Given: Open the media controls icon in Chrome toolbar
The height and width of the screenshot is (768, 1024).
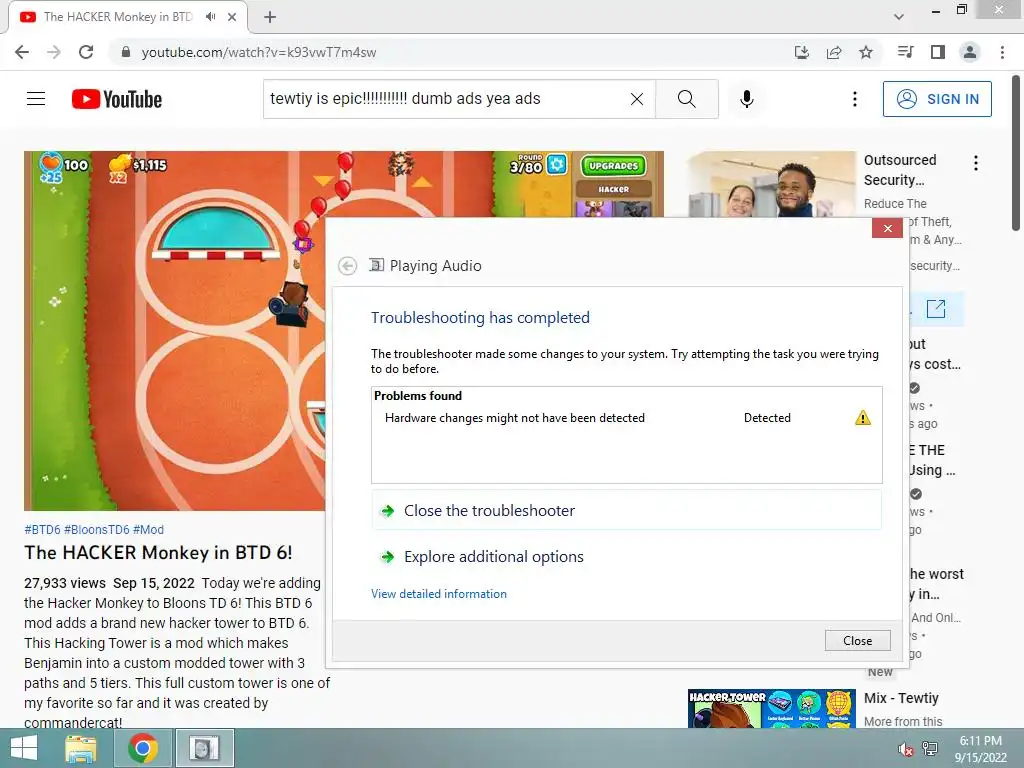Looking at the screenshot, I should [905, 52].
